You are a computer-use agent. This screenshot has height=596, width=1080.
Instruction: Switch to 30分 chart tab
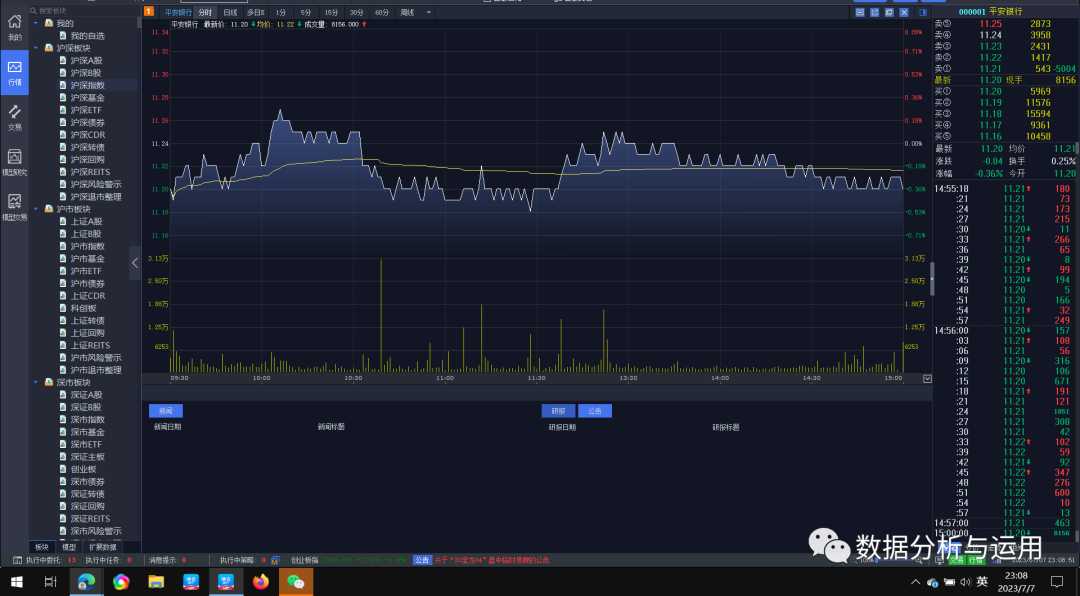click(x=356, y=12)
